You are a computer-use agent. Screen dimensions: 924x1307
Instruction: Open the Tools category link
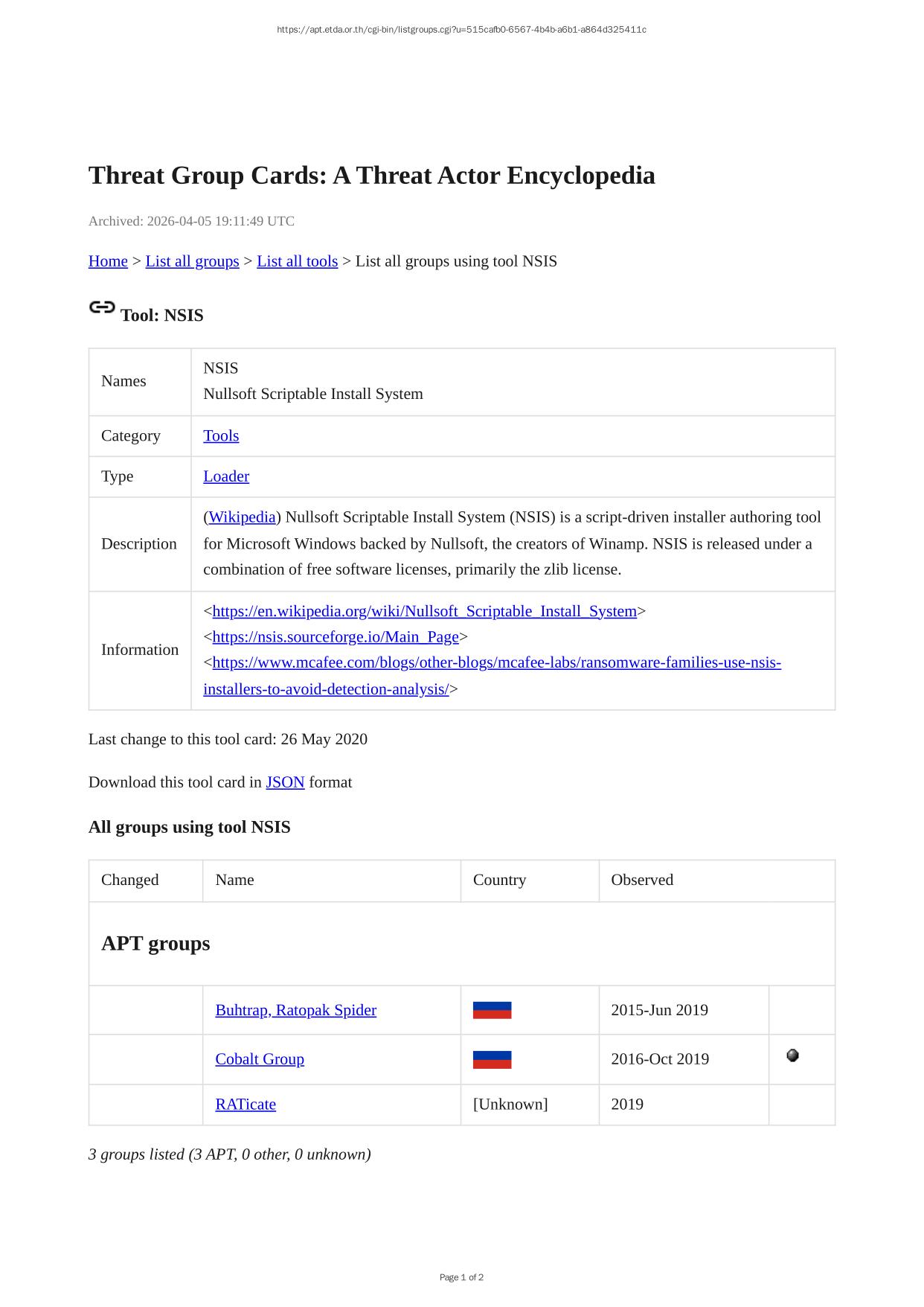221,435
